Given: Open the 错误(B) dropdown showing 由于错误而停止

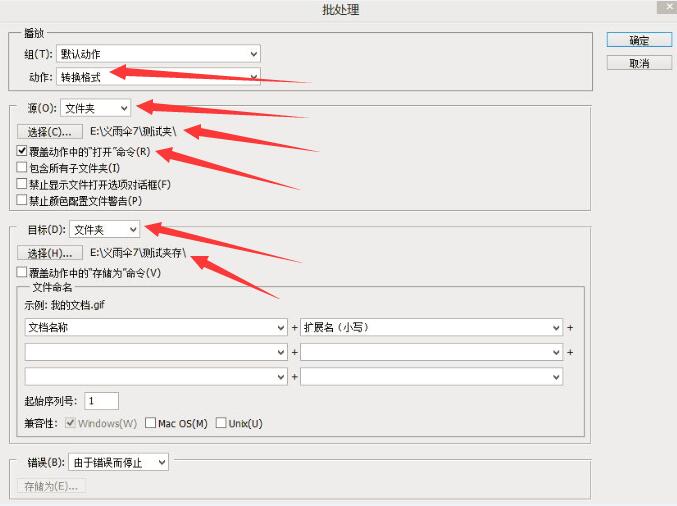Looking at the screenshot, I should point(118,463).
